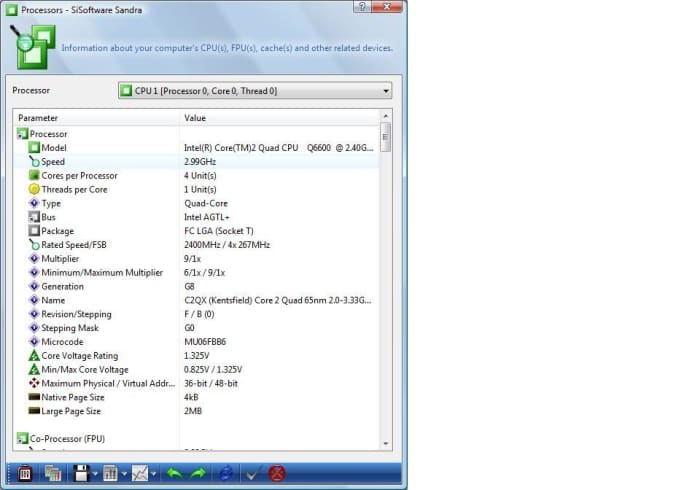Click the value 2.99GHz
This screenshot has height=490, width=700.
click(200, 162)
